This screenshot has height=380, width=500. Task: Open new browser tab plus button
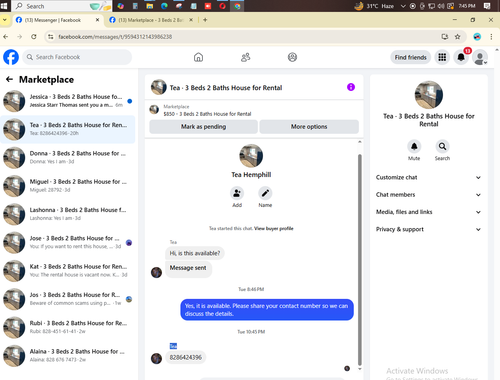(205, 20)
